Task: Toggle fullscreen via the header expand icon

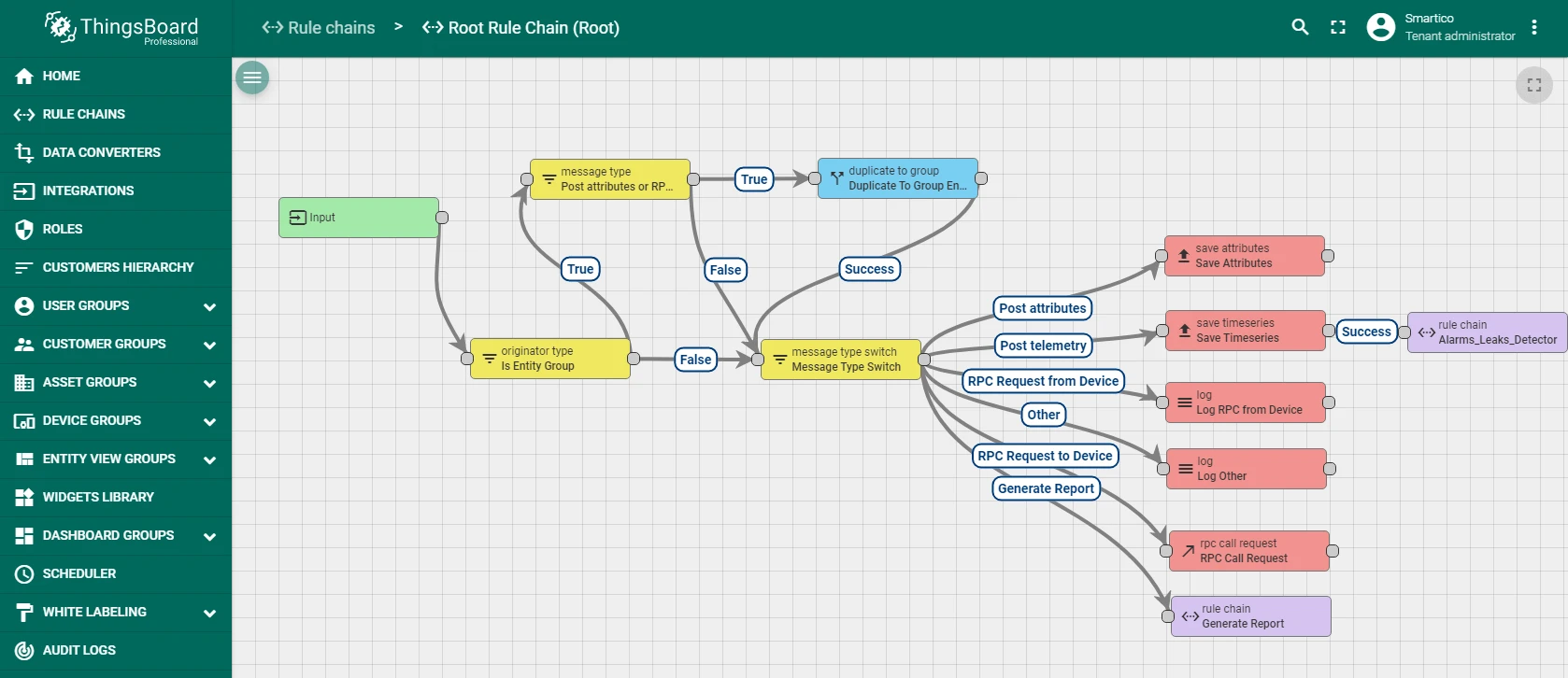Action: point(1338,27)
